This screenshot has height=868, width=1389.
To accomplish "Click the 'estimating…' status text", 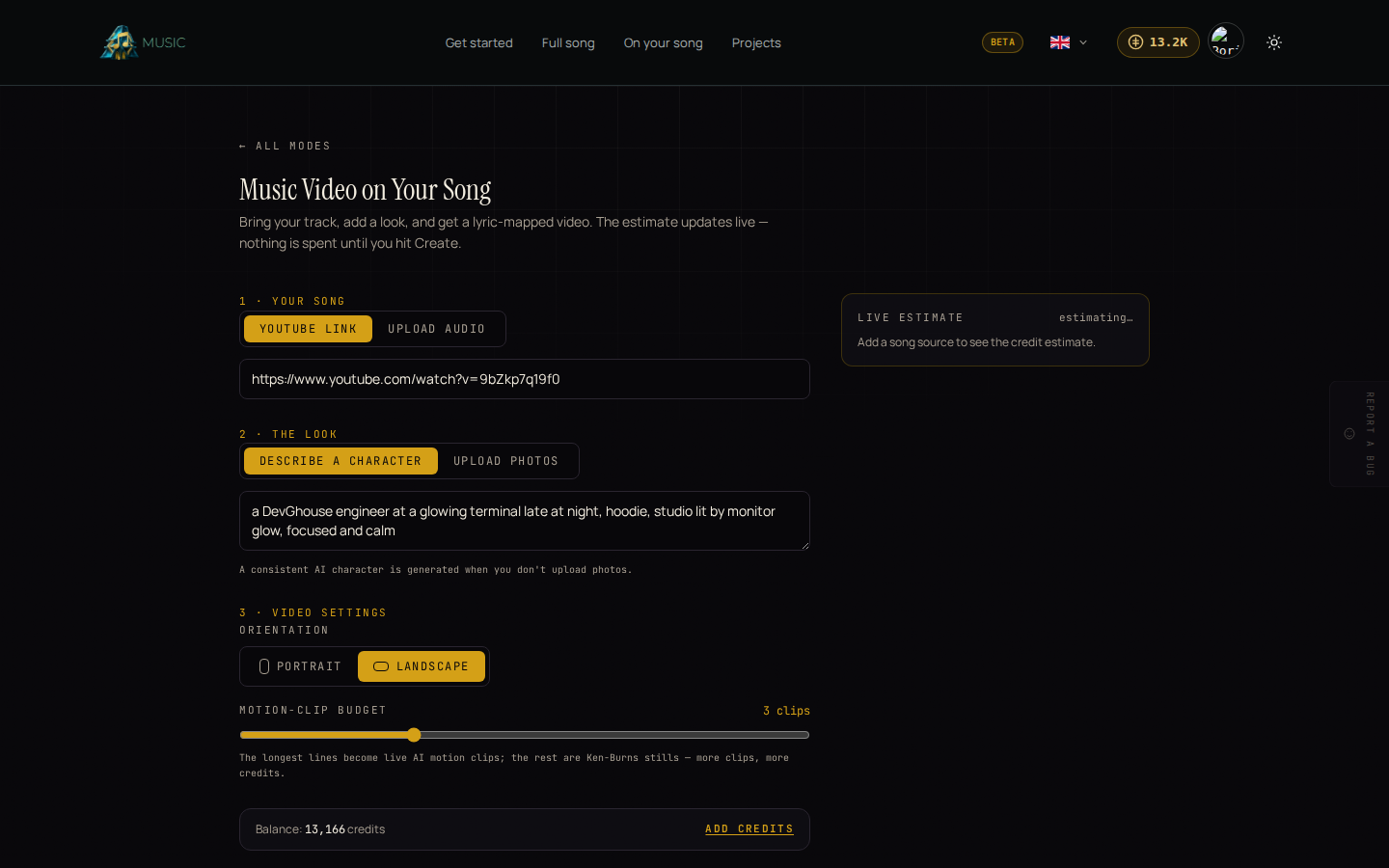I will tap(1096, 317).
